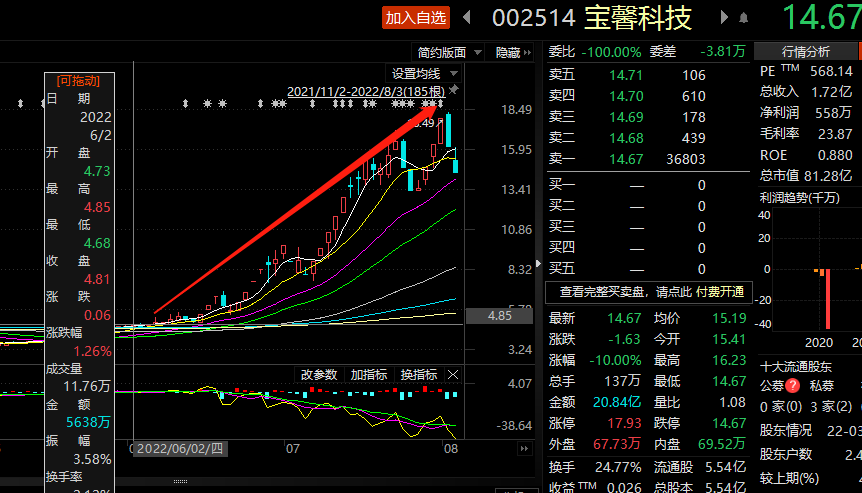862x493 pixels.
Task: Open the 简约版面 layout dropdown
Action: 449,52
